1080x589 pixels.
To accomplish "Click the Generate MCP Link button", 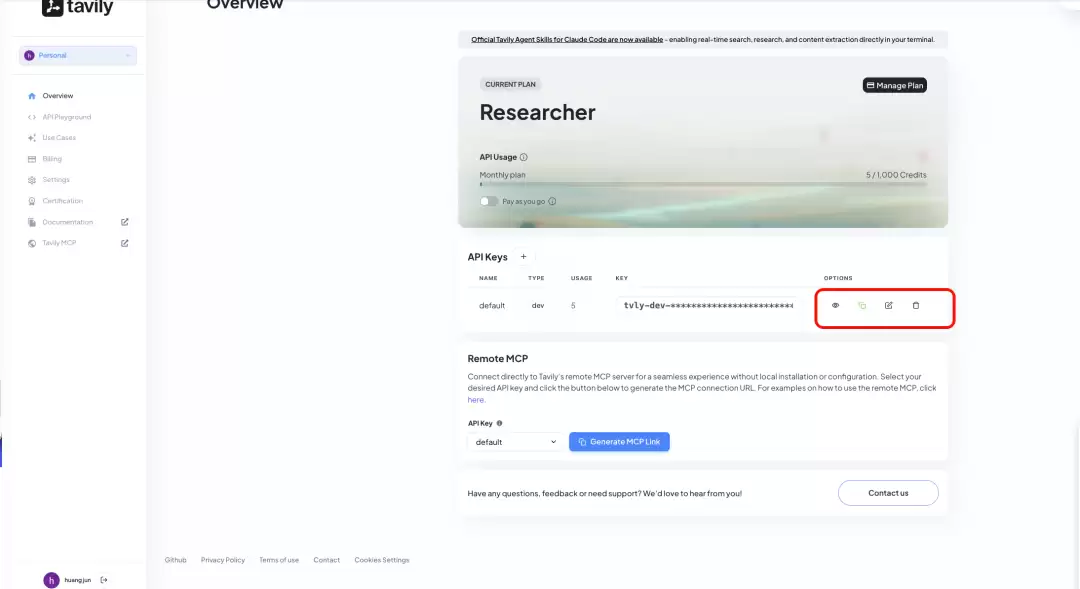I will pos(619,442).
